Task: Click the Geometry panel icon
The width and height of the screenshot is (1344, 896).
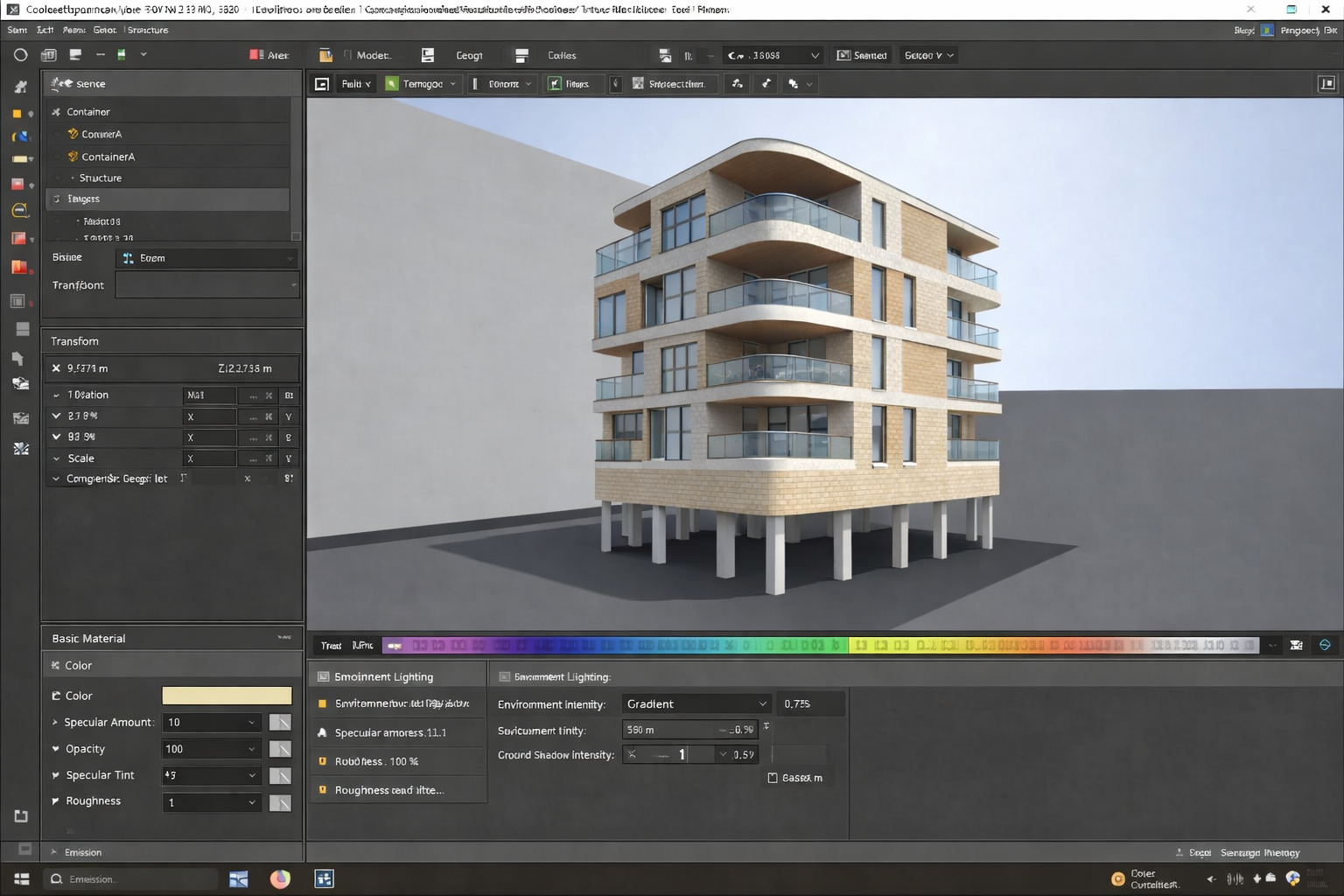Action: click(428, 54)
